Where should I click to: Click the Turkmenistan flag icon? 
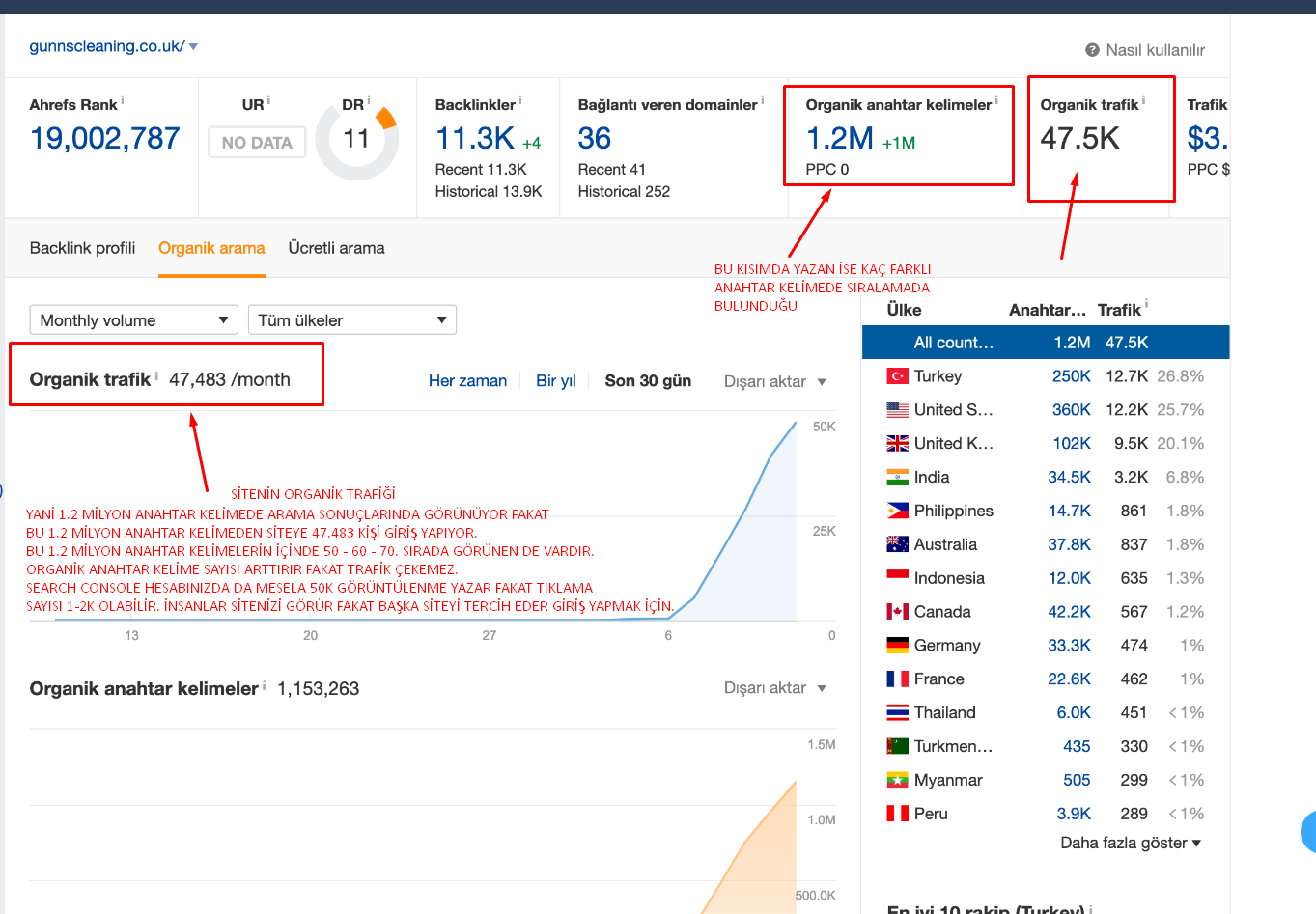898,746
